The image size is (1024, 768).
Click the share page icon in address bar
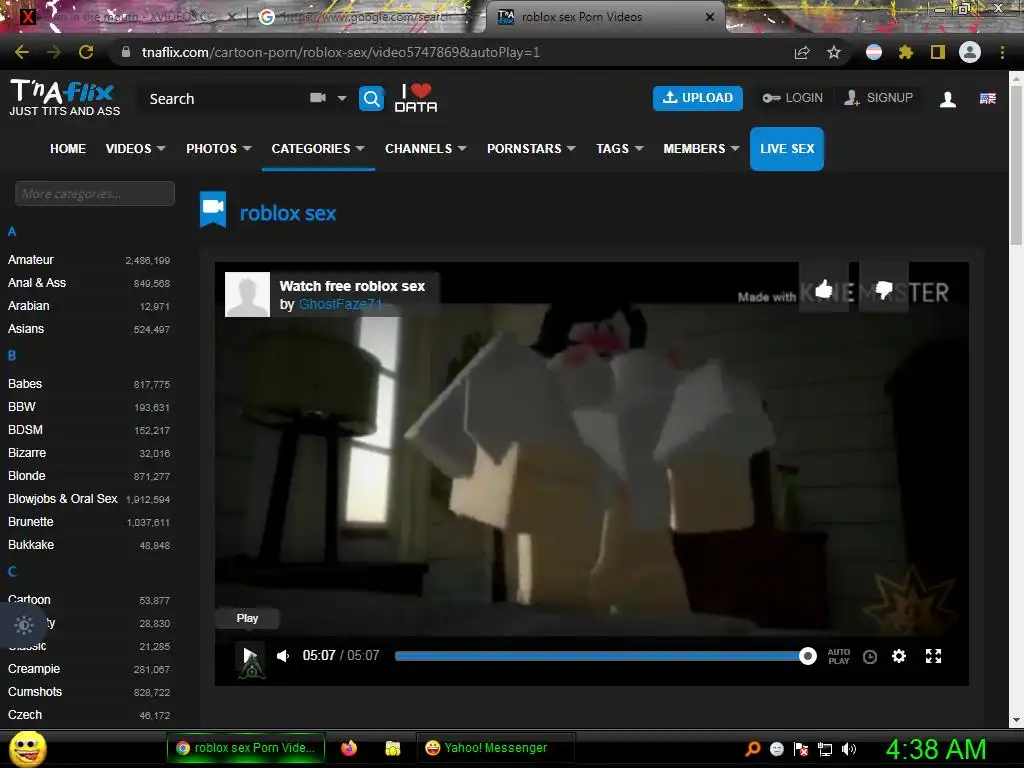click(802, 52)
